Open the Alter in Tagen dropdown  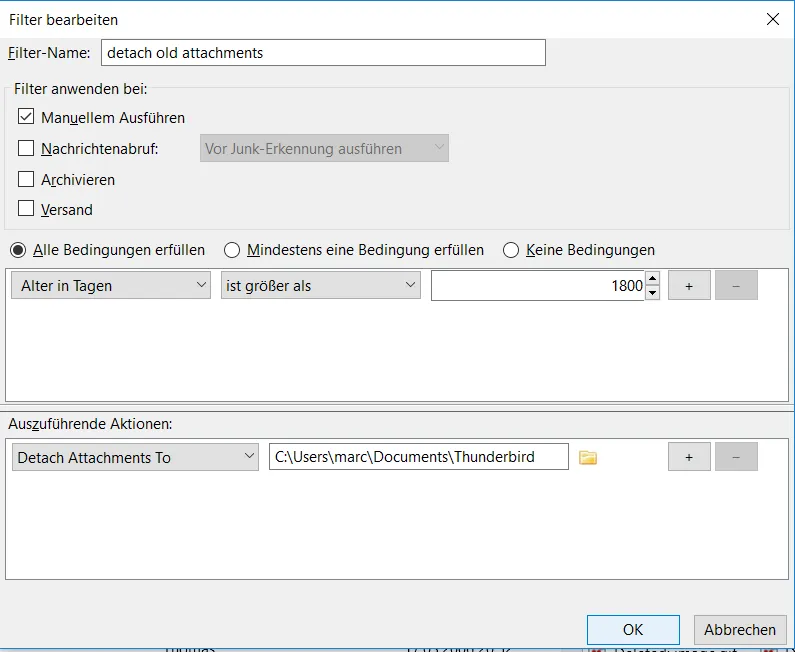click(111, 285)
